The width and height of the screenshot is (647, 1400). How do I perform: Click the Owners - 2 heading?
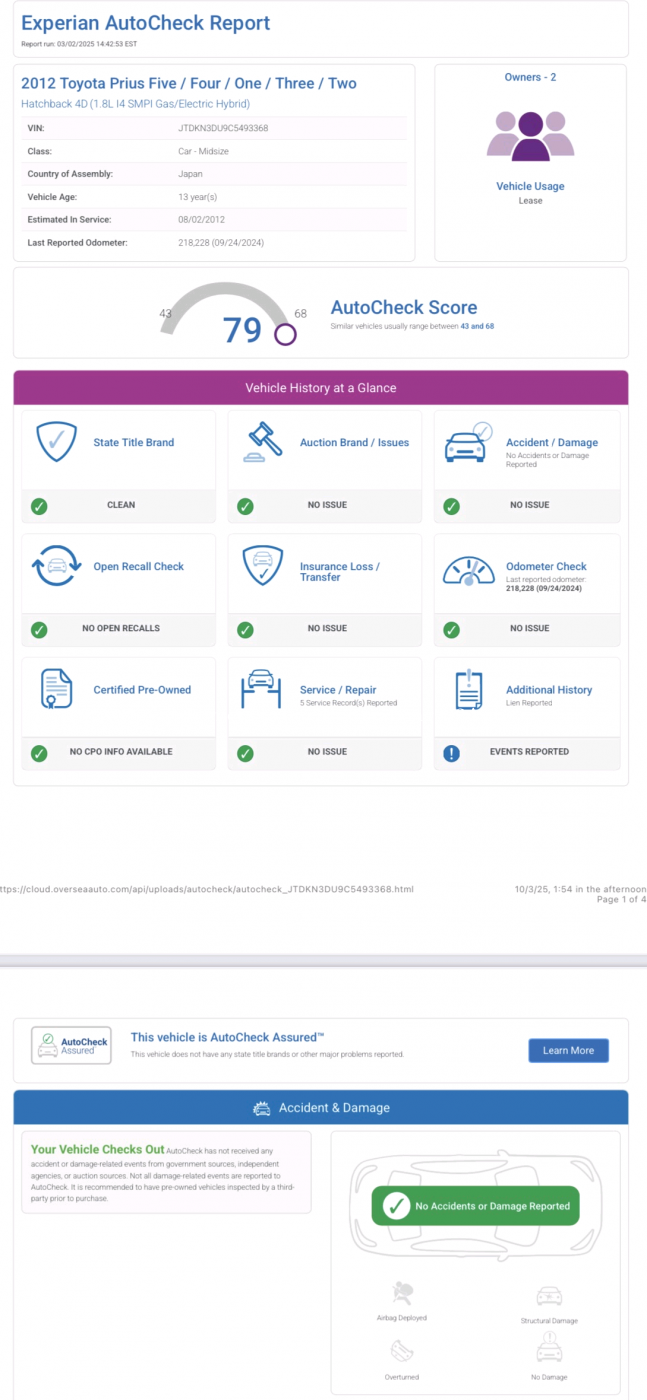[x=530, y=77]
